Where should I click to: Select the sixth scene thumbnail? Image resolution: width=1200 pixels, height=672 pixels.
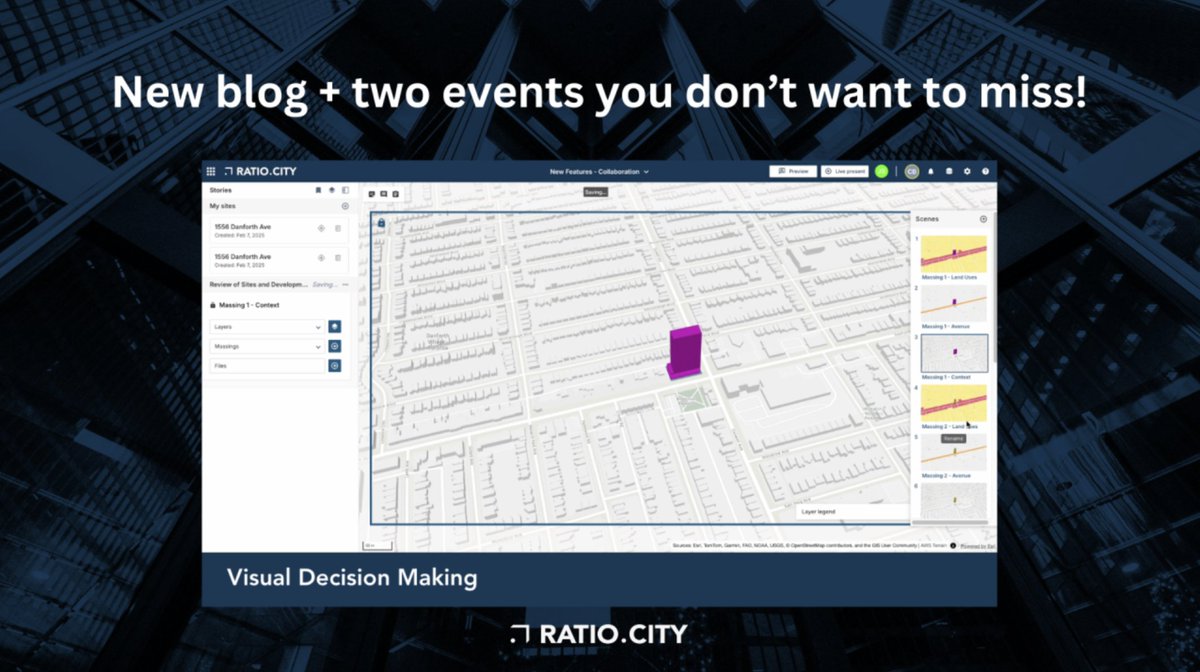954,500
